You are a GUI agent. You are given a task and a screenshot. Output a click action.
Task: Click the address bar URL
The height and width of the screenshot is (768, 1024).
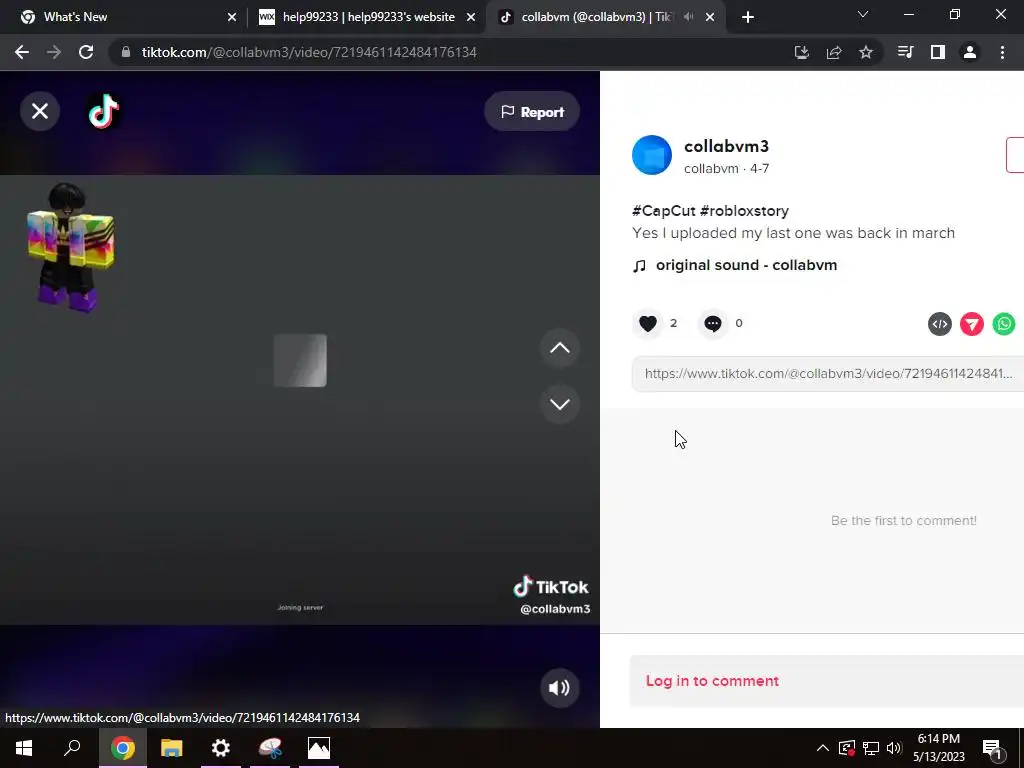[x=309, y=52]
